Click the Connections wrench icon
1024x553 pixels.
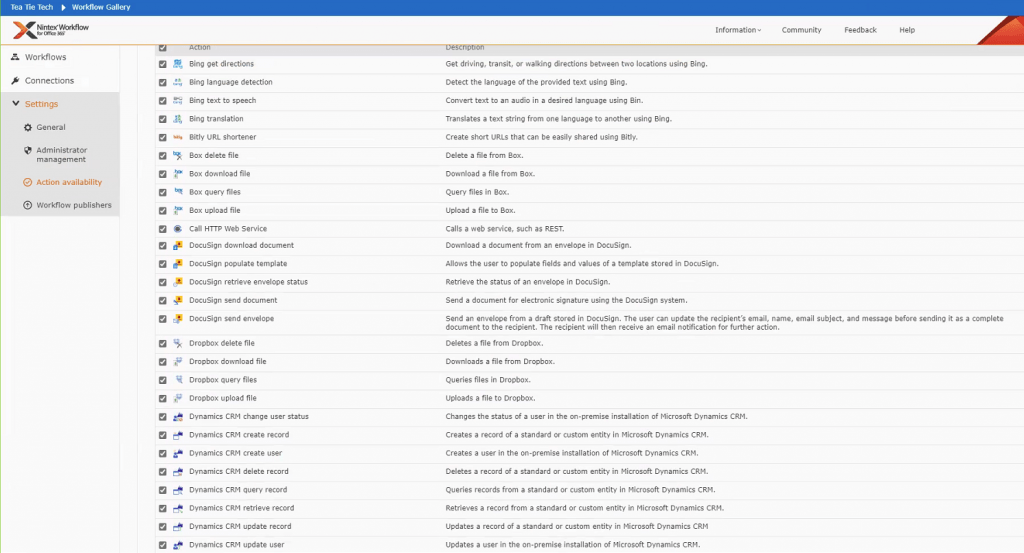(15, 80)
